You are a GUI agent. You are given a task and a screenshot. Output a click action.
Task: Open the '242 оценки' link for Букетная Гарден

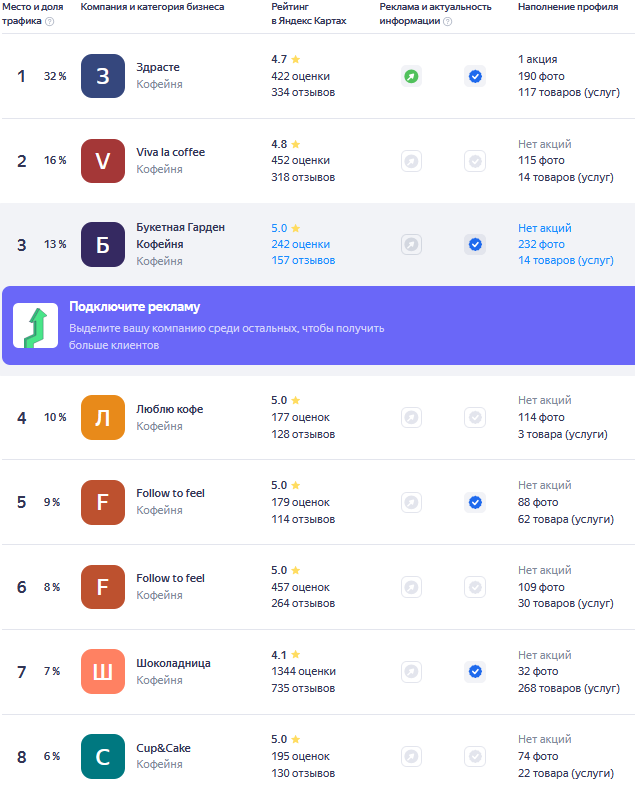[300, 244]
